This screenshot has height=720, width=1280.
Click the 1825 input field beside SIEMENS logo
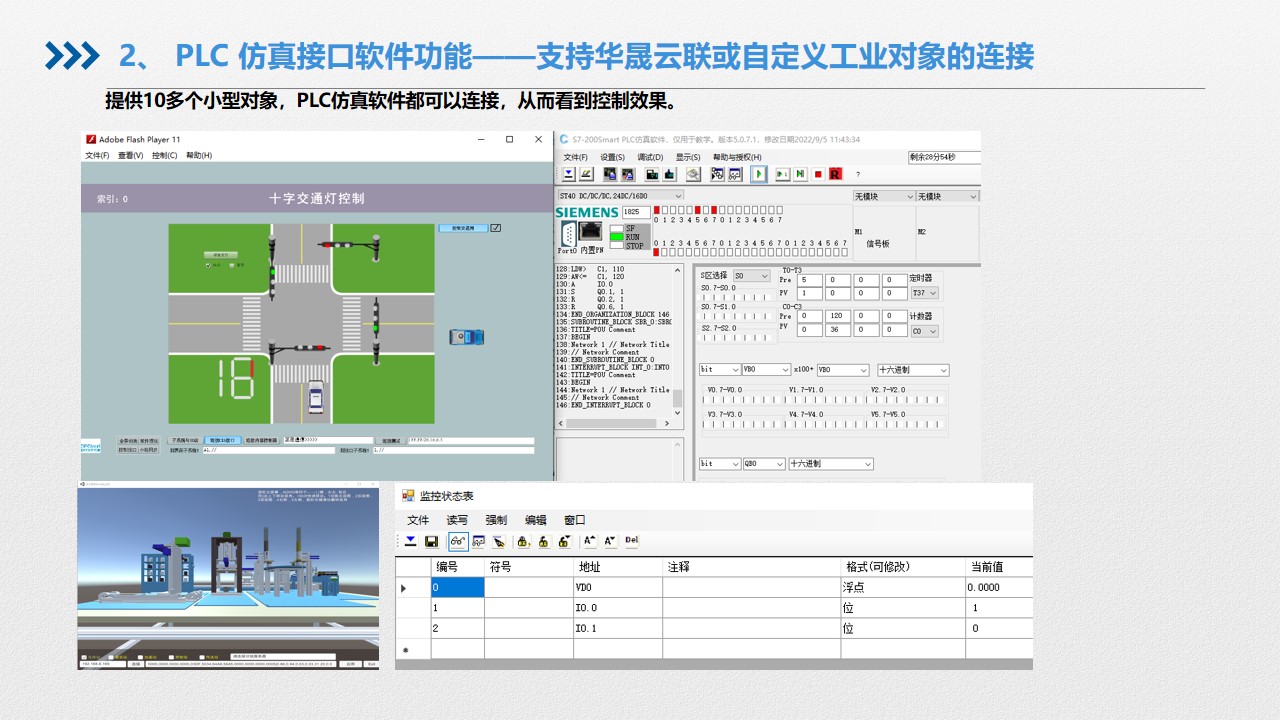[x=636, y=212]
